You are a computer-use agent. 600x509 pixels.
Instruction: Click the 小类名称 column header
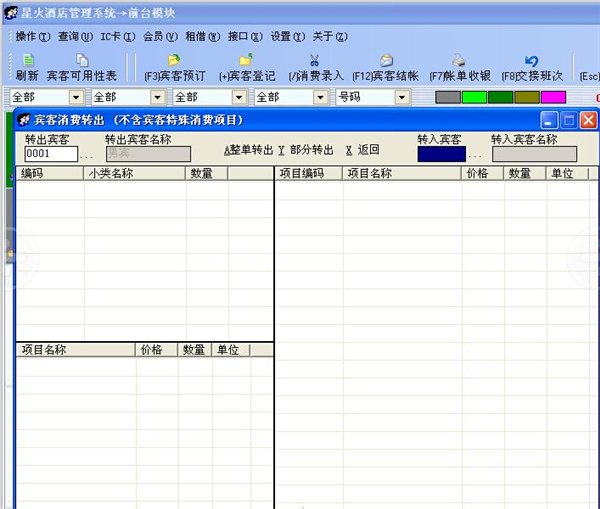pos(134,173)
